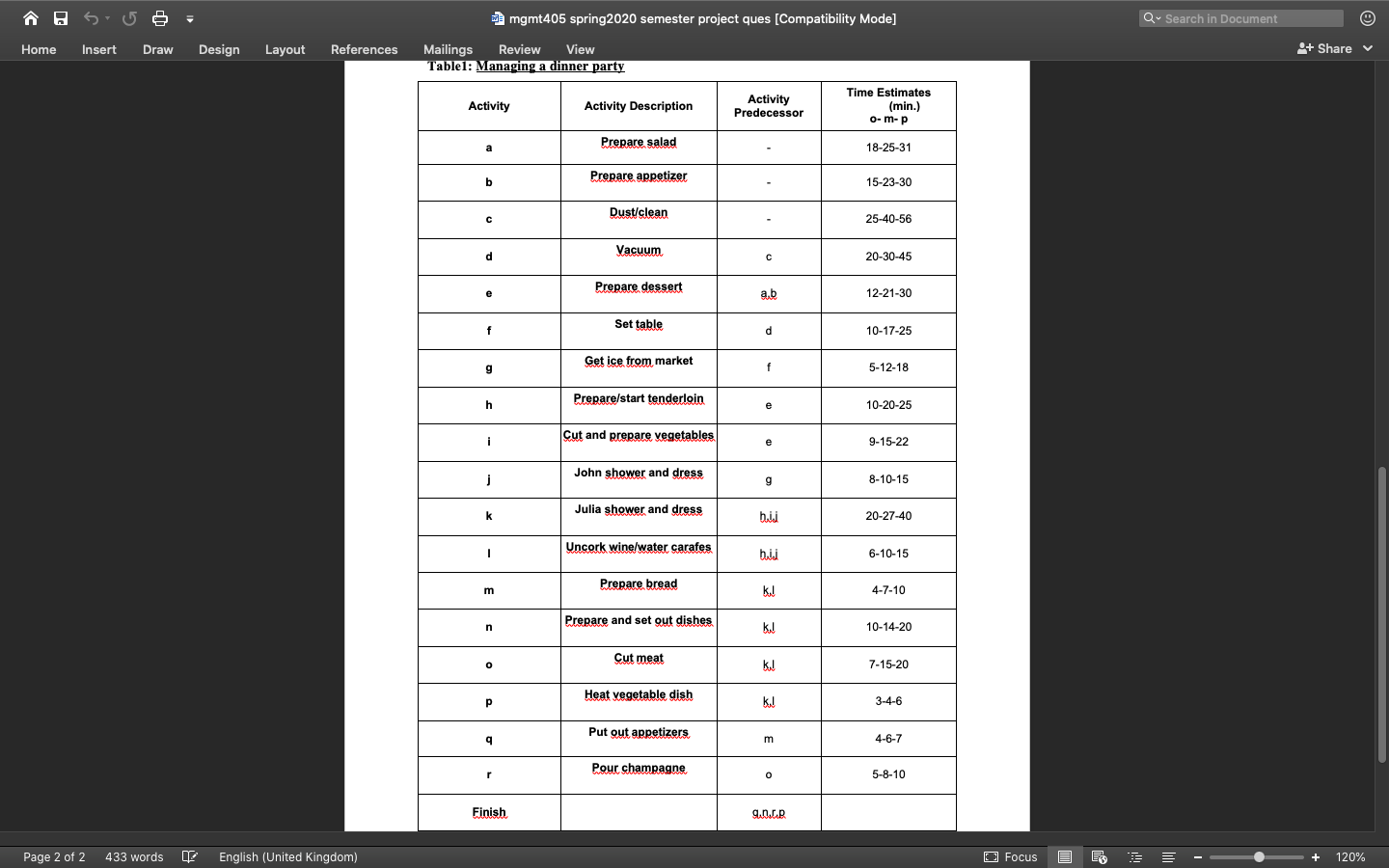This screenshot has width=1389, height=868.
Task: Click the time estimate '25-40-56'
Action: click(x=888, y=219)
